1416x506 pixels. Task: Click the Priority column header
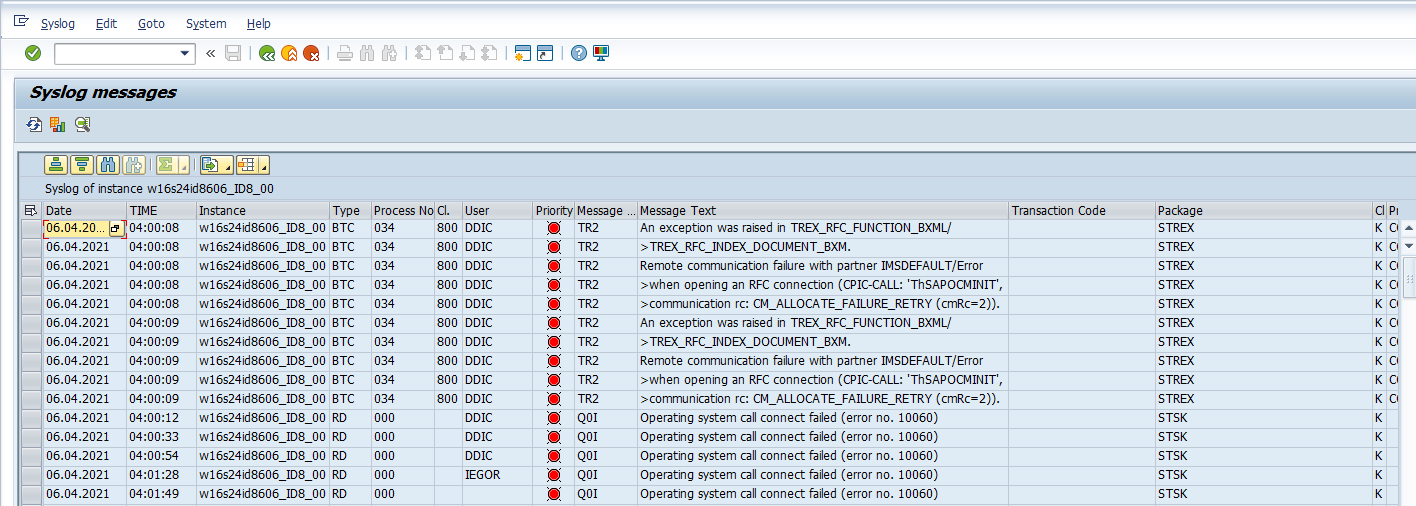(553, 211)
